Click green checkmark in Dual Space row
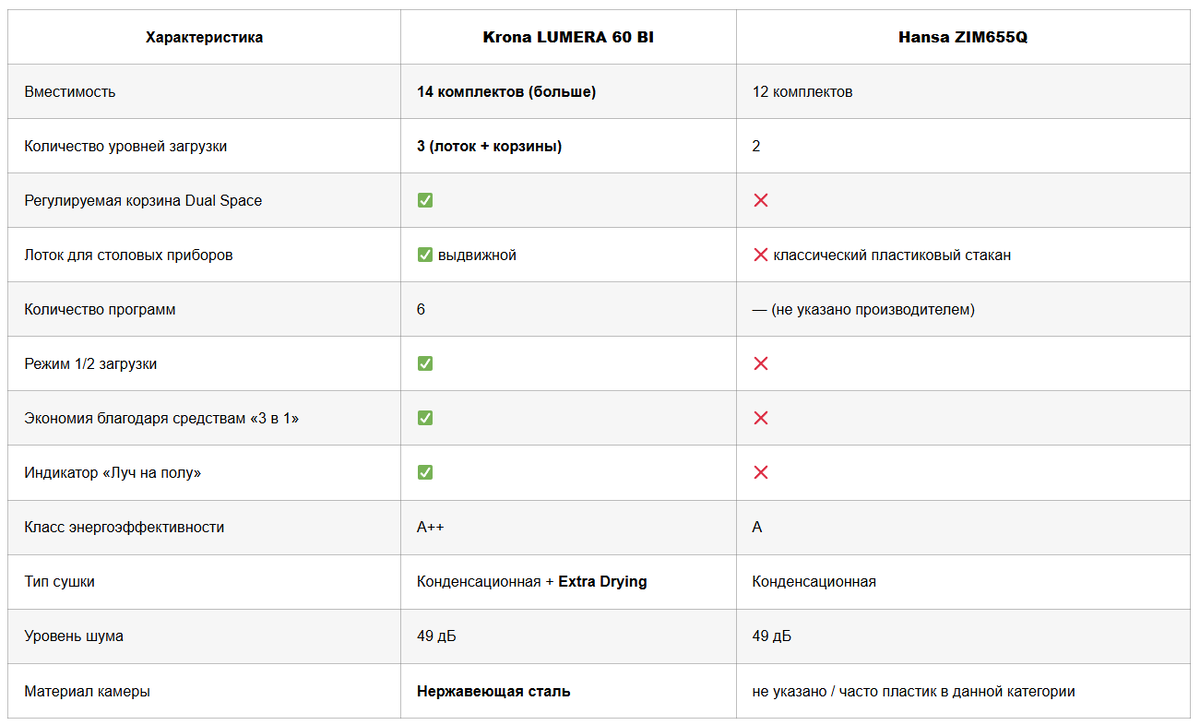The image size is (1200, 725). (x=425, y=200)
